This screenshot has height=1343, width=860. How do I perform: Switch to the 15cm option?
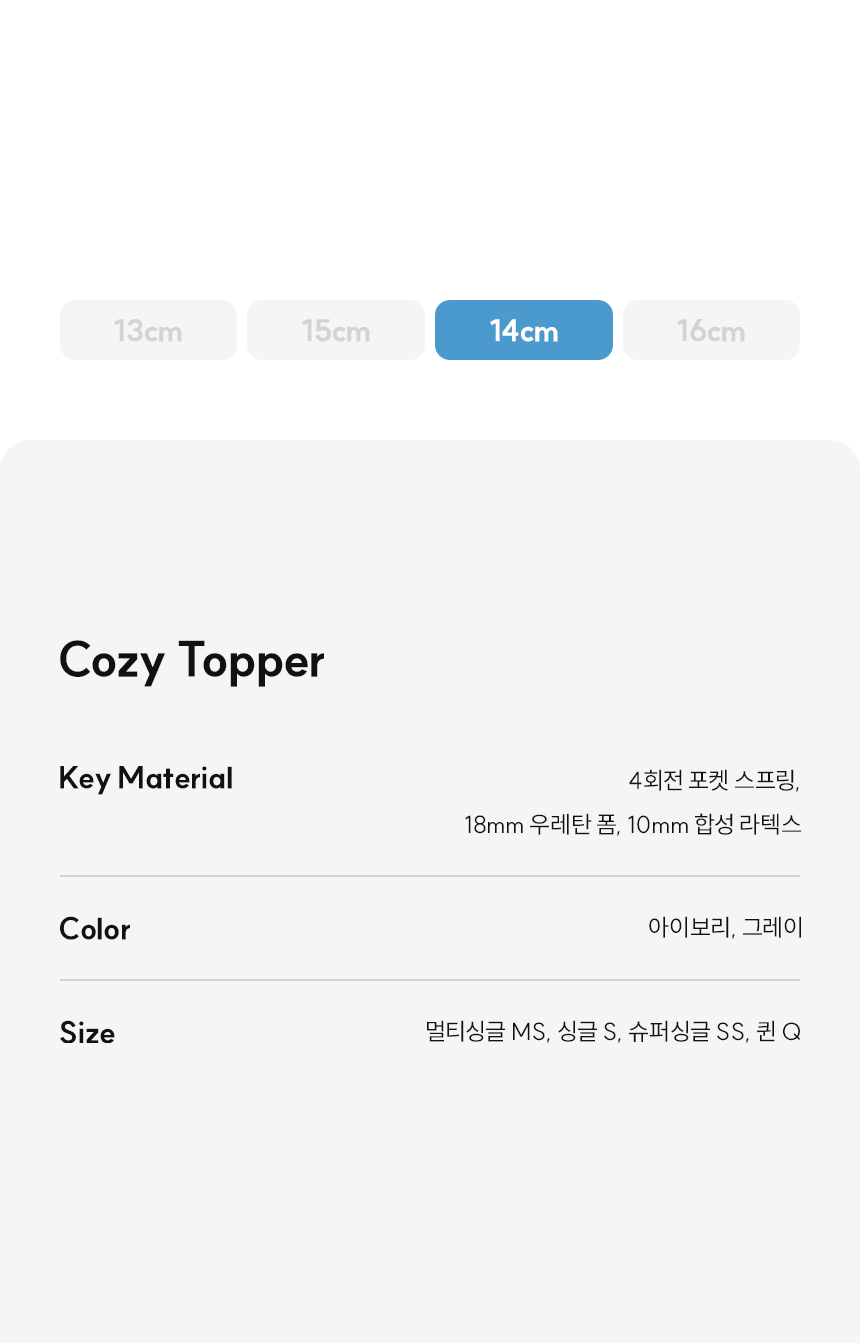(x=336, y=330)
